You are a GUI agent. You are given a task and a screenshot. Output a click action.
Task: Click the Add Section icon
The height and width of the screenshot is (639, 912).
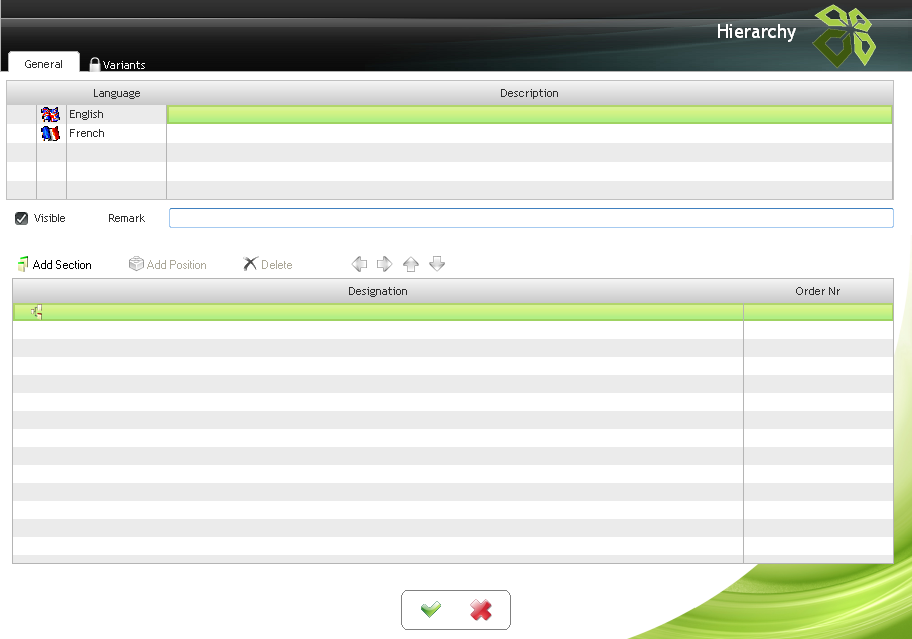click(x=23, y=265)
